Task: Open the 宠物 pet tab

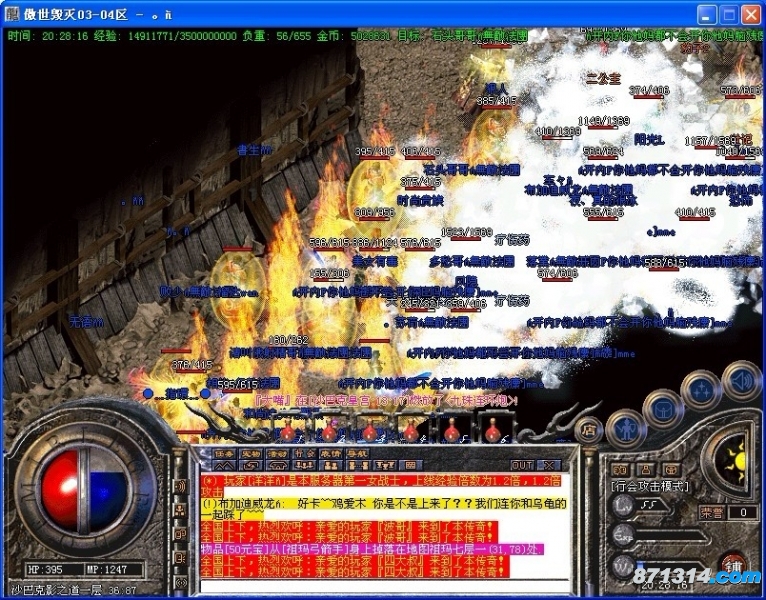Action: coord(251,453)
